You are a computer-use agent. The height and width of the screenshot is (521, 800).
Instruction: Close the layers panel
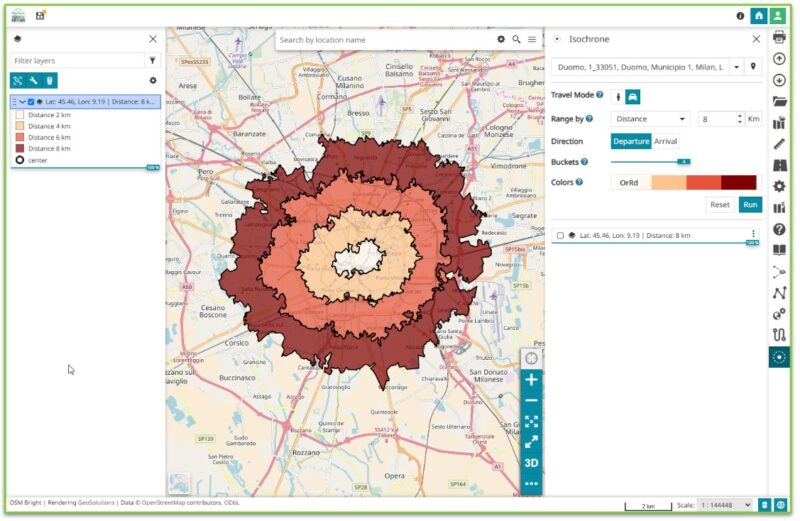153,39
